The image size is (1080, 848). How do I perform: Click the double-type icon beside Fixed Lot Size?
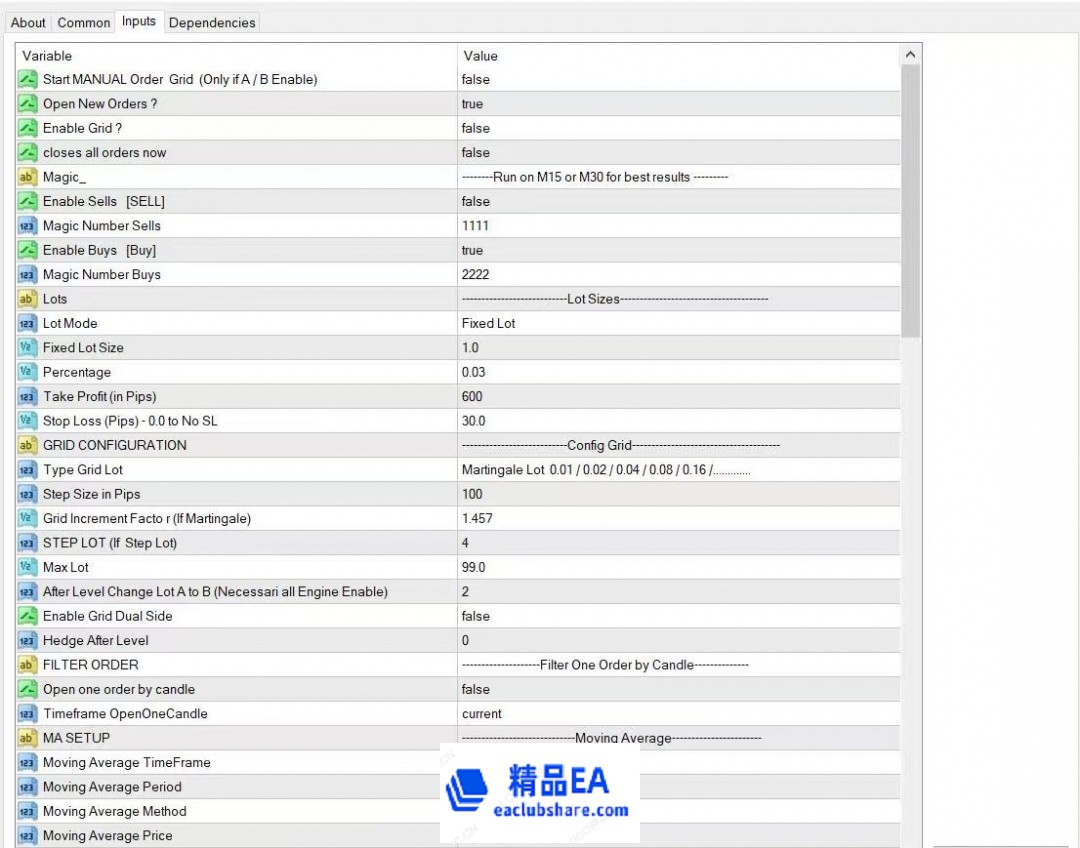pos(28,348)
